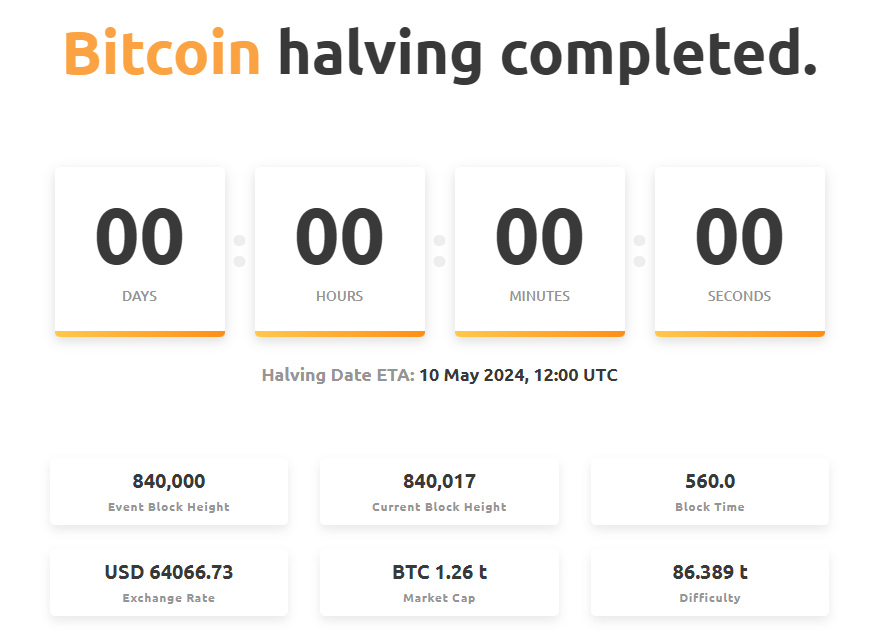Click the colon separator between hours and minutes
The height and width of the screenshot is (633, 892).
(440, 251)
